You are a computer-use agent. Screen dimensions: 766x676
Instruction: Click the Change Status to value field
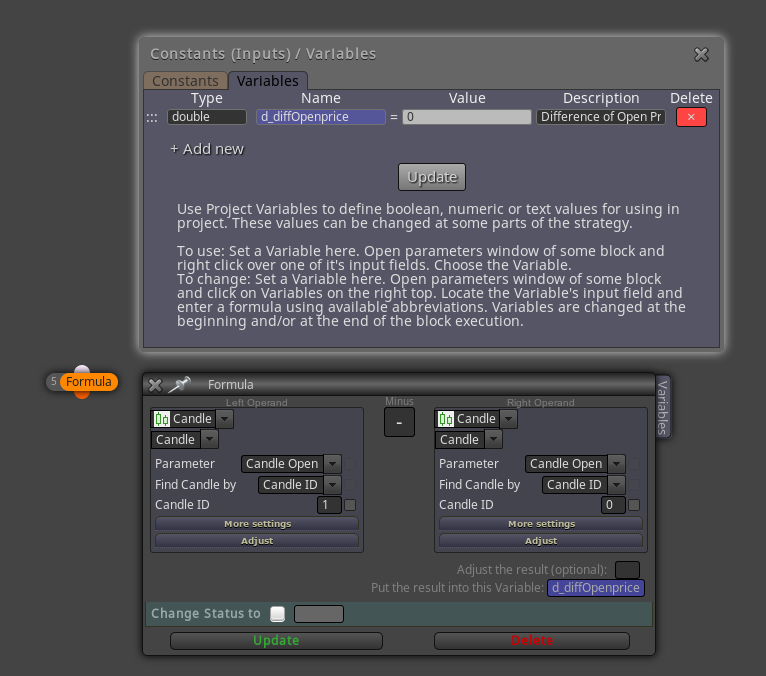click(x=319, y=614)
